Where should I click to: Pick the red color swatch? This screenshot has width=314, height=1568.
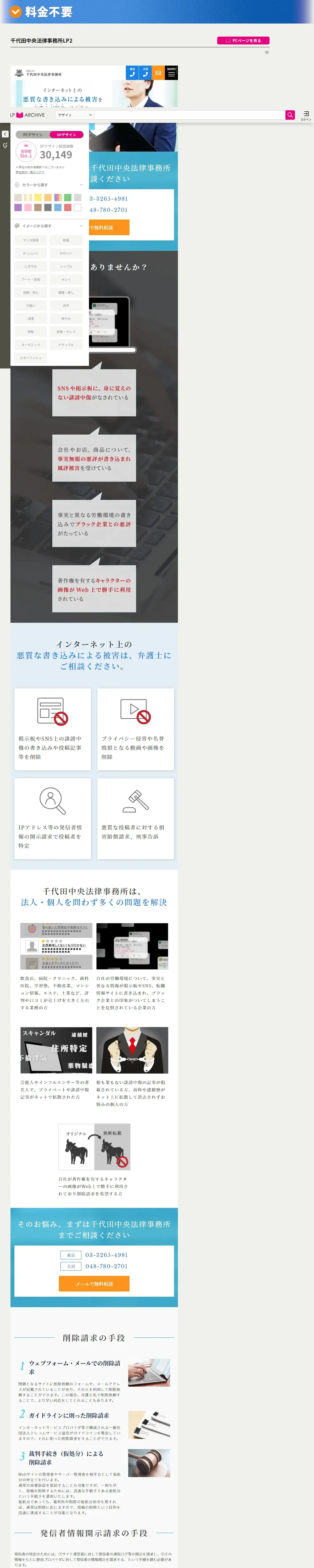[x=68, y=207]
